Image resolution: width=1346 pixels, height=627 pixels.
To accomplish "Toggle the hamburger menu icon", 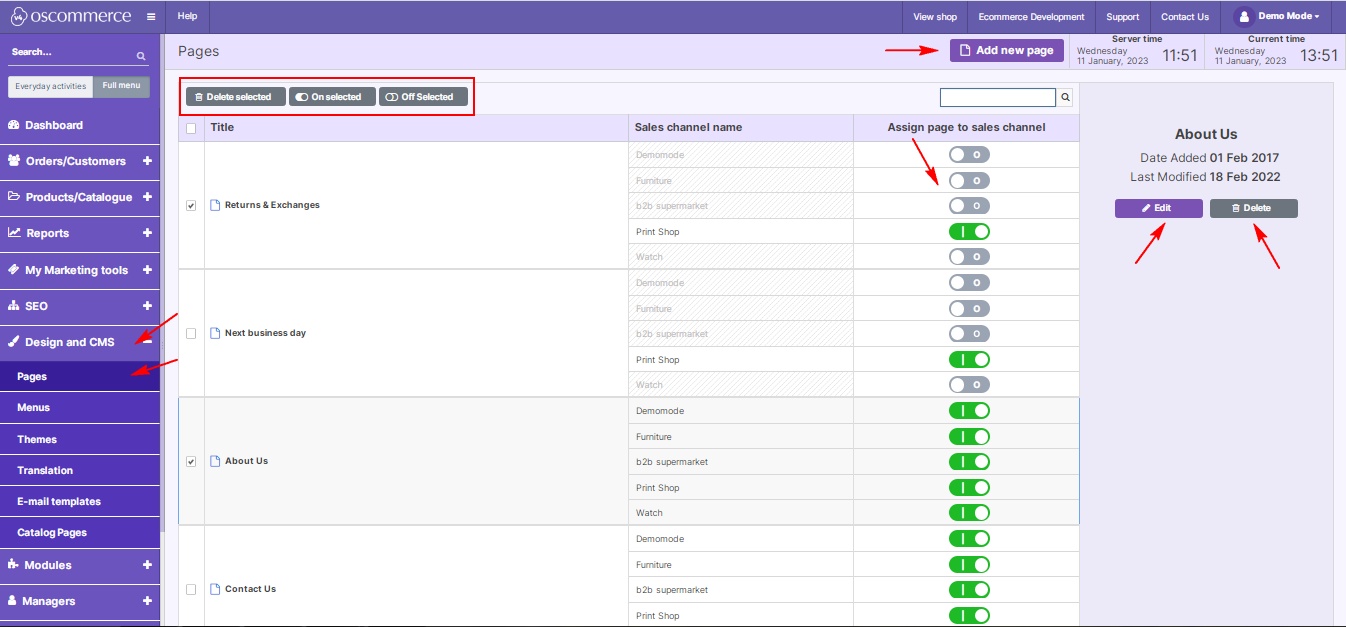I will [x=151, y=17].
